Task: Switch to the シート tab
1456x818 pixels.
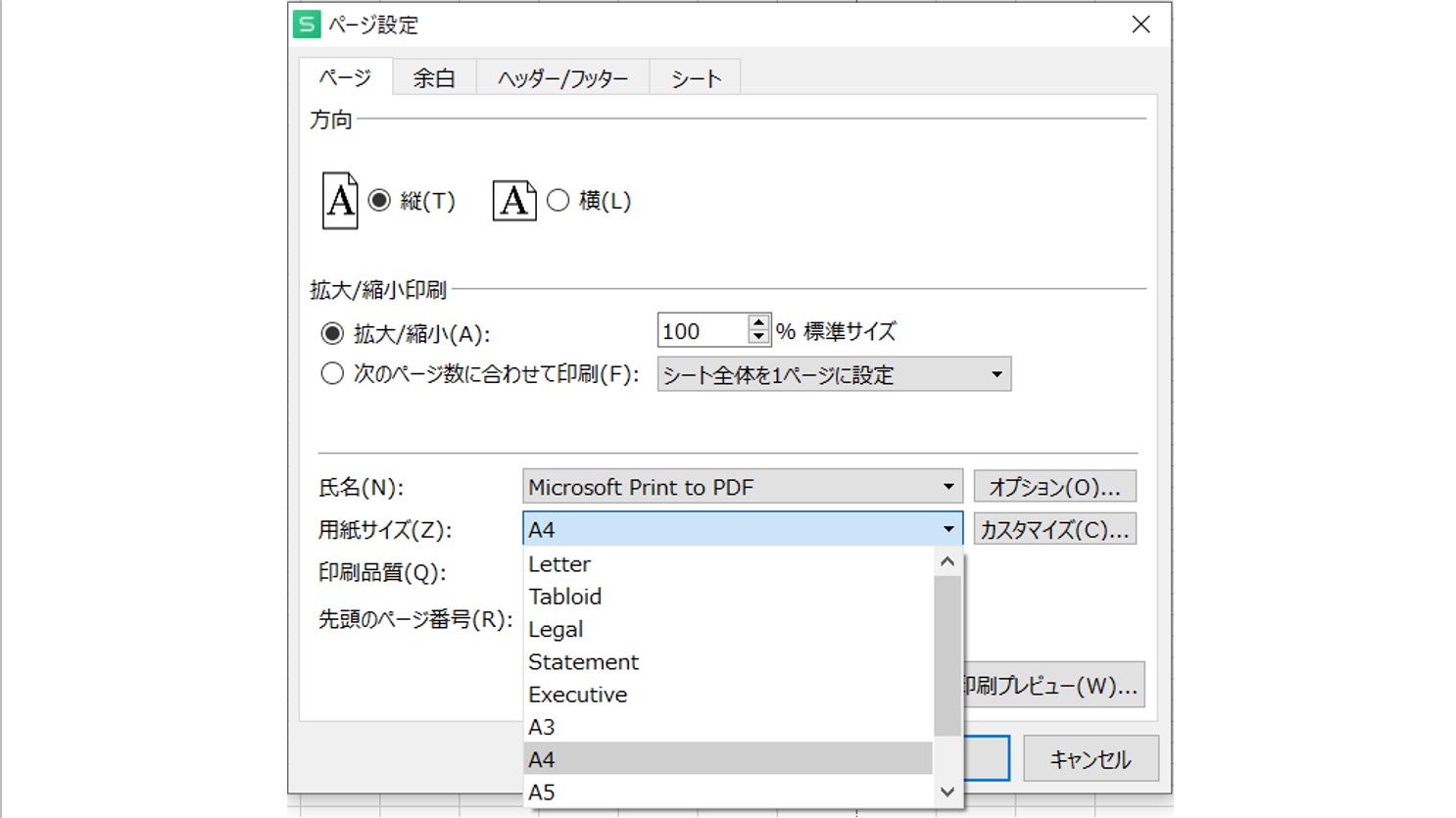Action: (696, 78)
